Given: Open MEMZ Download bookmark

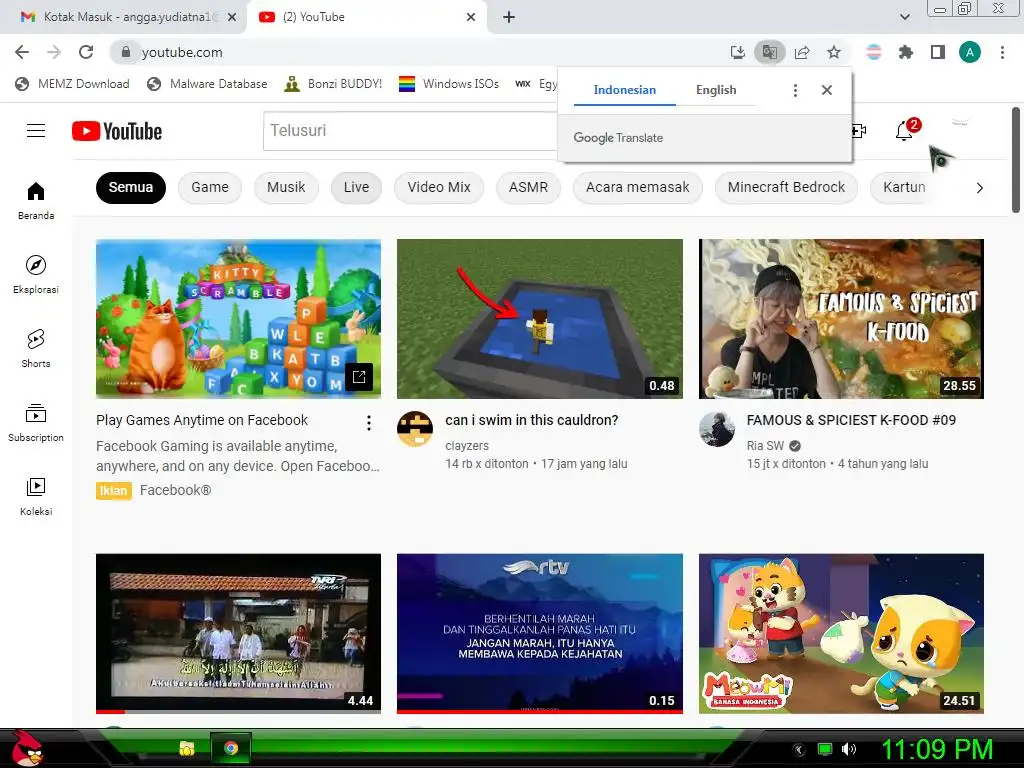Looking at the screenshot, I should 72,84.
